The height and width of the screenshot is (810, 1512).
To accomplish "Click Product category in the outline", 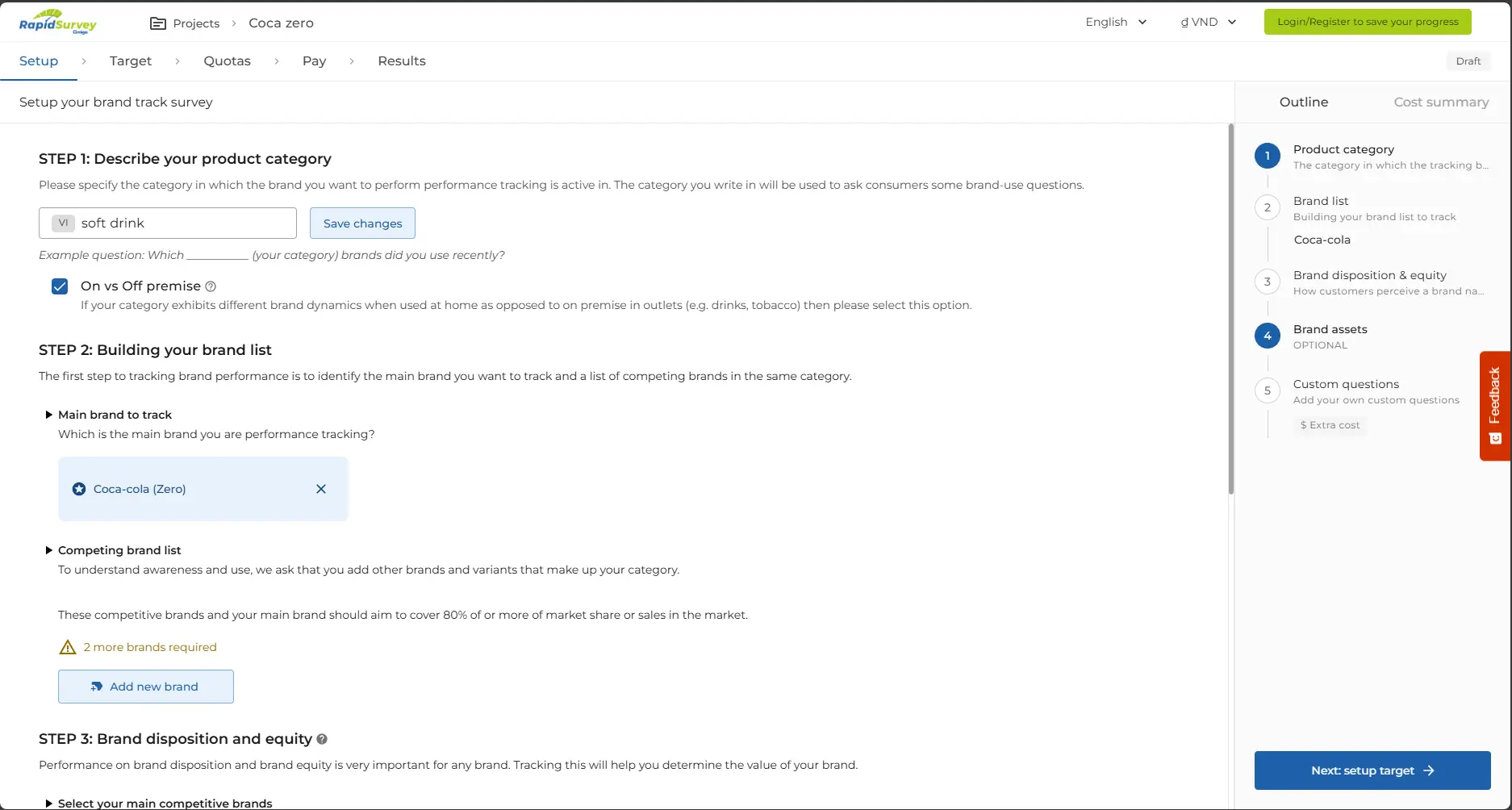I will [x=1343, y=149].
